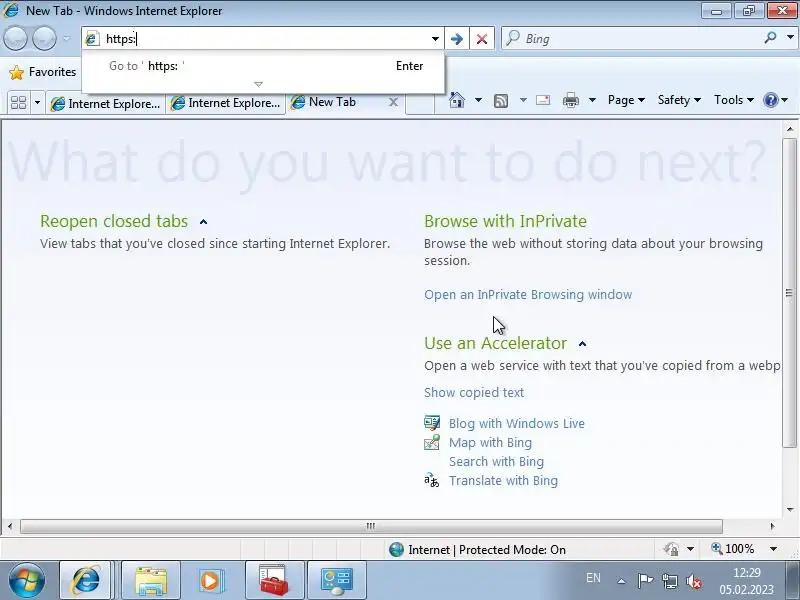Open Windows Explorer from taskbar
800x600 pixels.
coord(151,580)
